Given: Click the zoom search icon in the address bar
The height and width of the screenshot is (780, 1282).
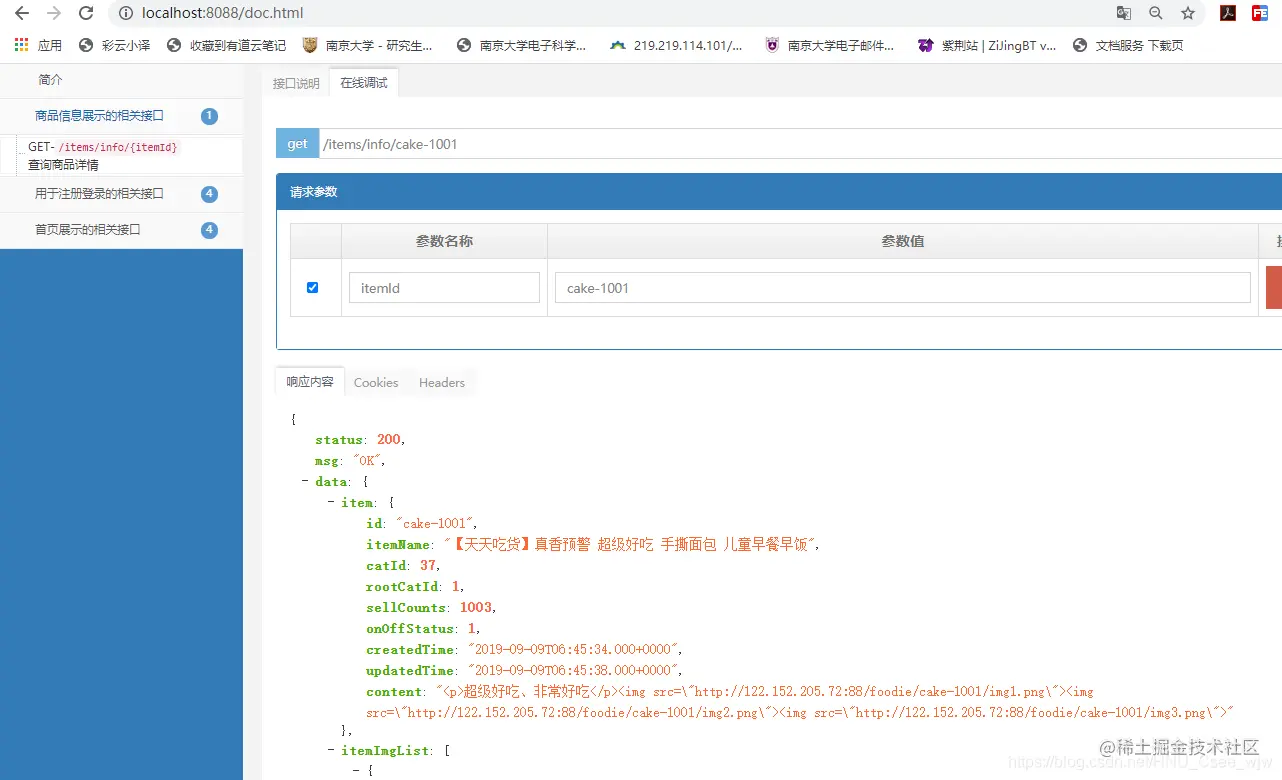Looking at the screenshot, I should click(1154, 13).
